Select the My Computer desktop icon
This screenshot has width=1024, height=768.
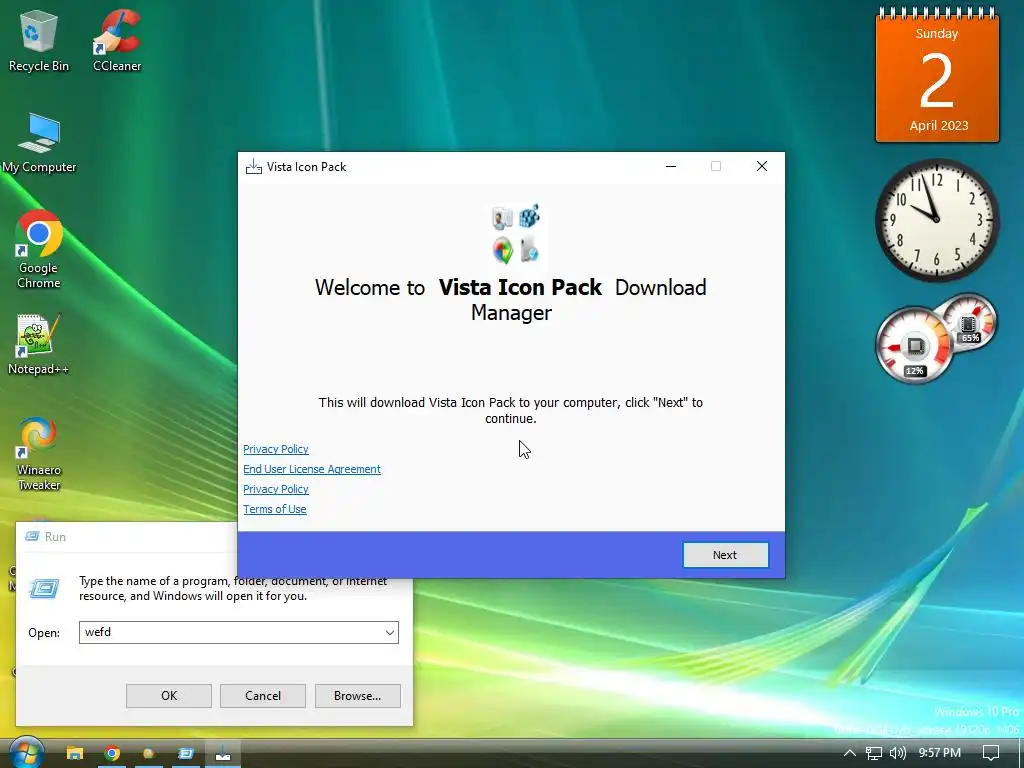39,142
